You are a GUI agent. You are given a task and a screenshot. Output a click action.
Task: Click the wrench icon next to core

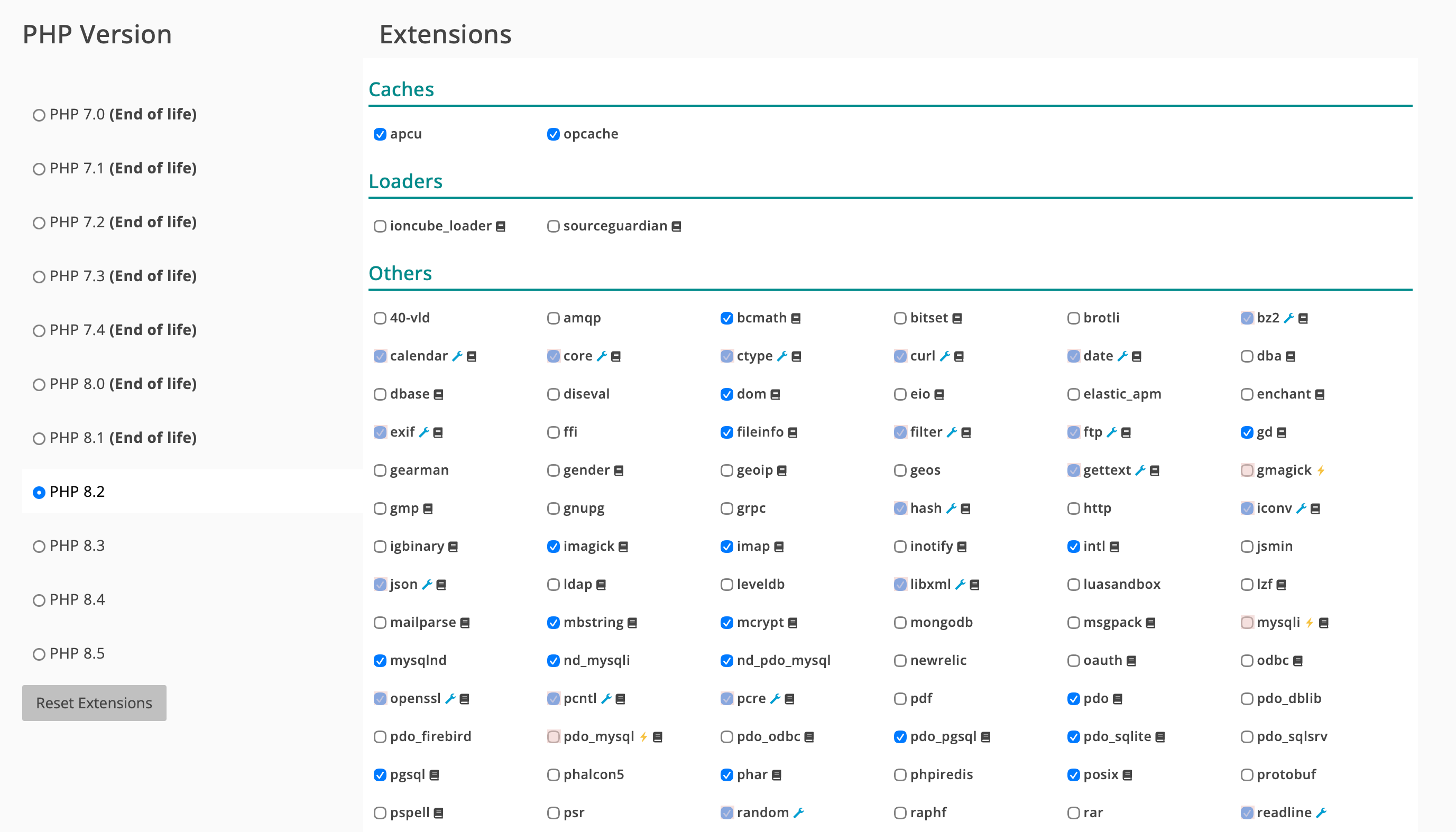pyautogui.click(x=602, y=357)
